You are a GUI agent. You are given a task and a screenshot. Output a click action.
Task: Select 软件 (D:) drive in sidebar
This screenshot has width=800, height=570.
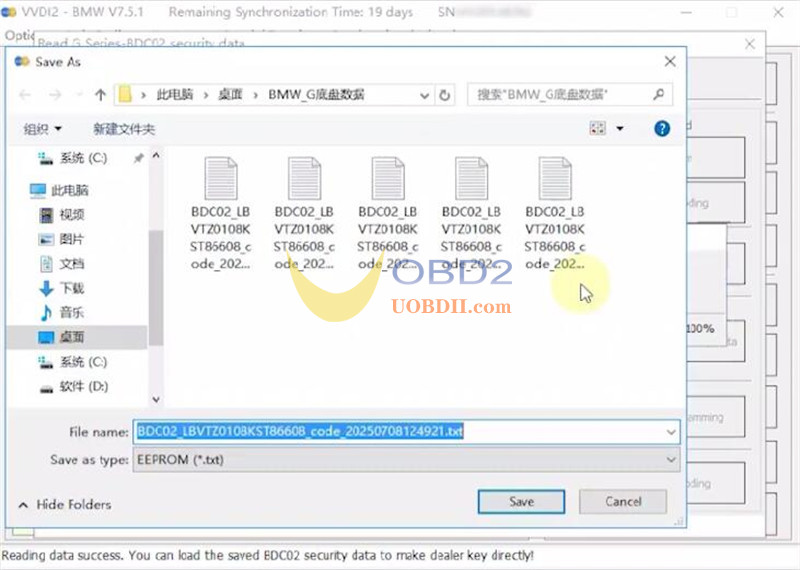coord(74,387)
